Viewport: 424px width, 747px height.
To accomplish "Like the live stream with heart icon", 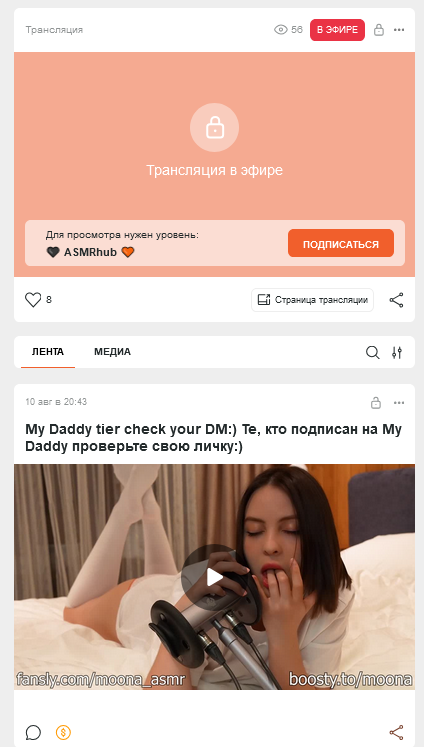I will 33,300.
